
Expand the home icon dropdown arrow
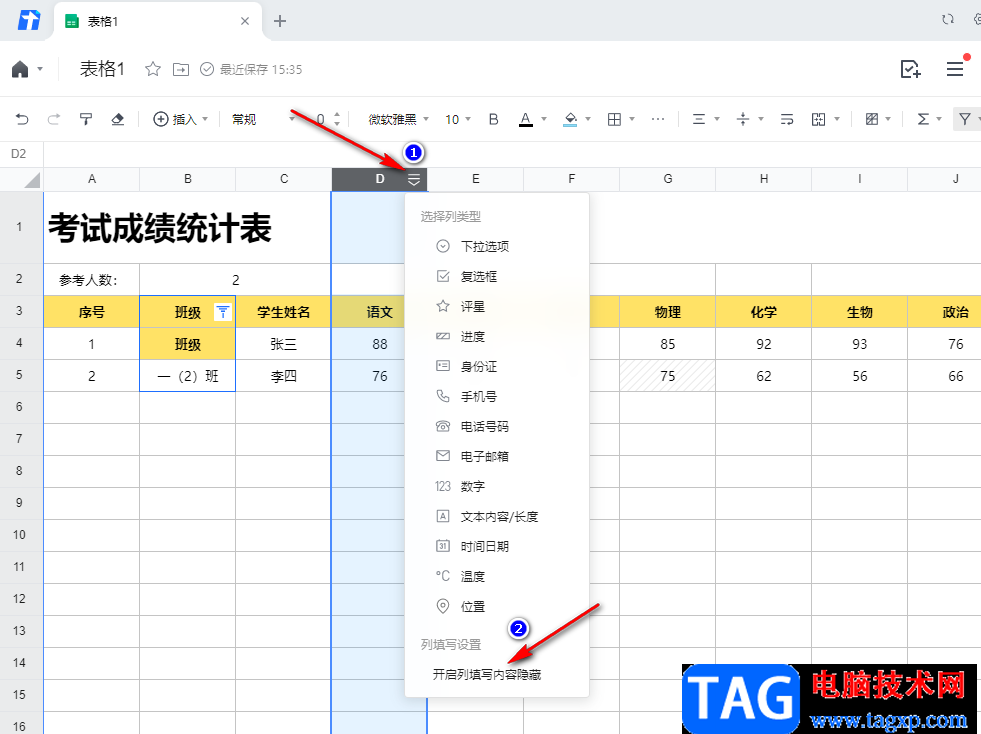pos(40,69)
